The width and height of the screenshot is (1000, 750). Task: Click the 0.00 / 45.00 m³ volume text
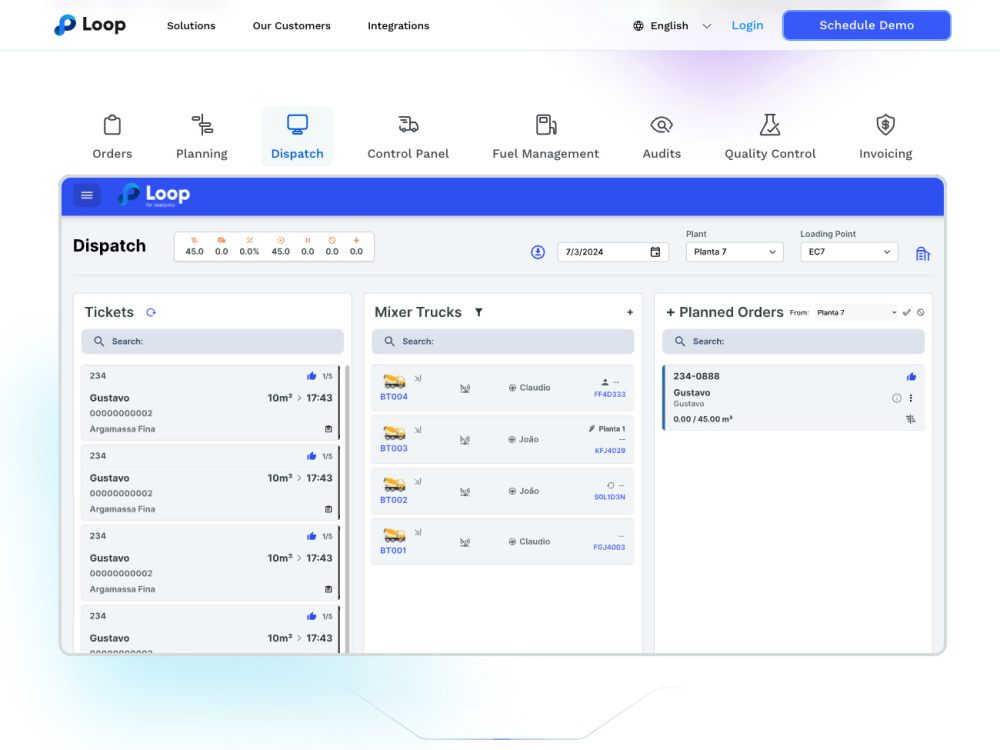pos(703,419)
